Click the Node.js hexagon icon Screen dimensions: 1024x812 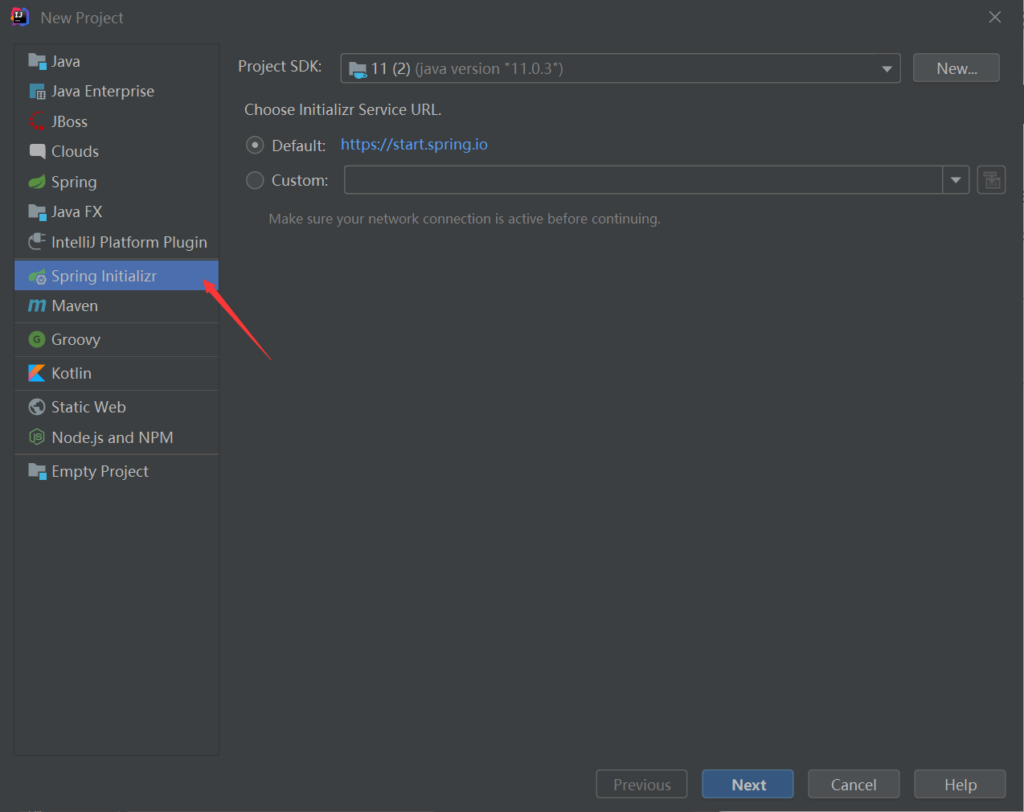pyautogui.click(x=37, y=437)
